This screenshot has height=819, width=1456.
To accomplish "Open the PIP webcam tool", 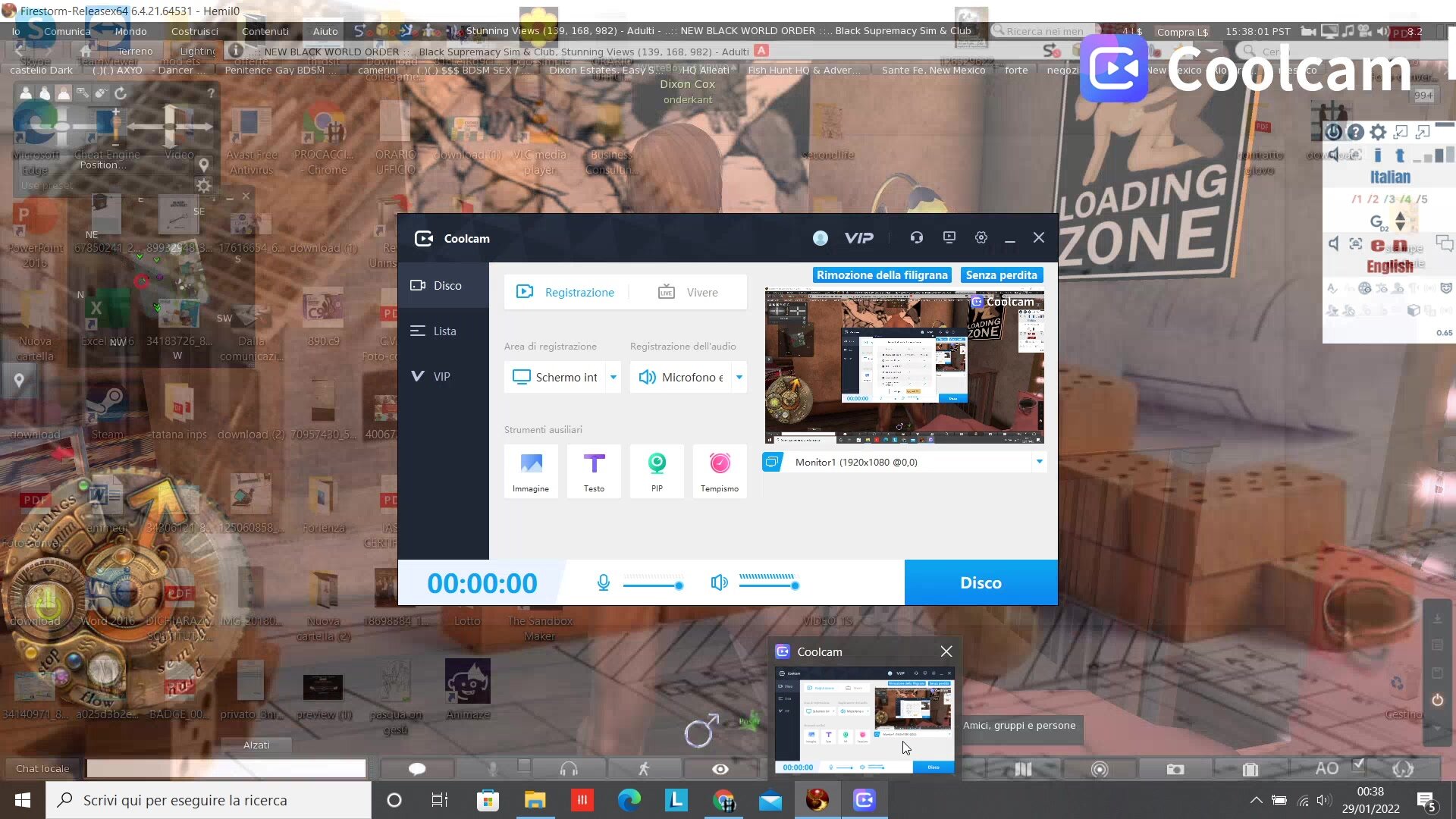I will click(657, 471).
